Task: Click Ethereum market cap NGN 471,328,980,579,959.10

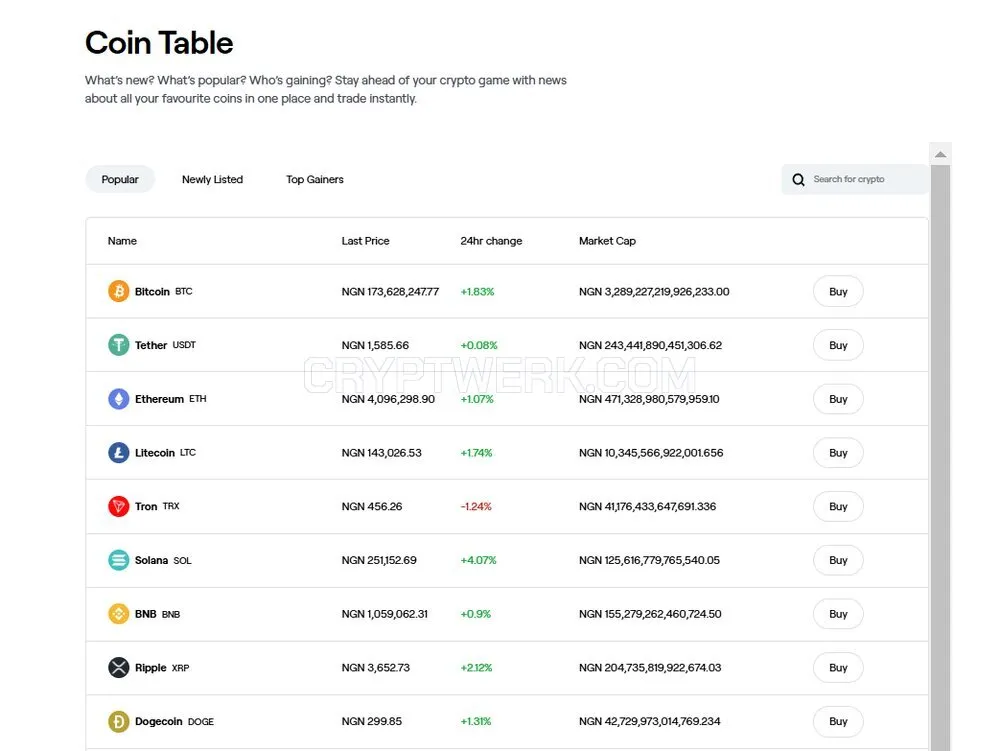Action: (x=649, y=399)
